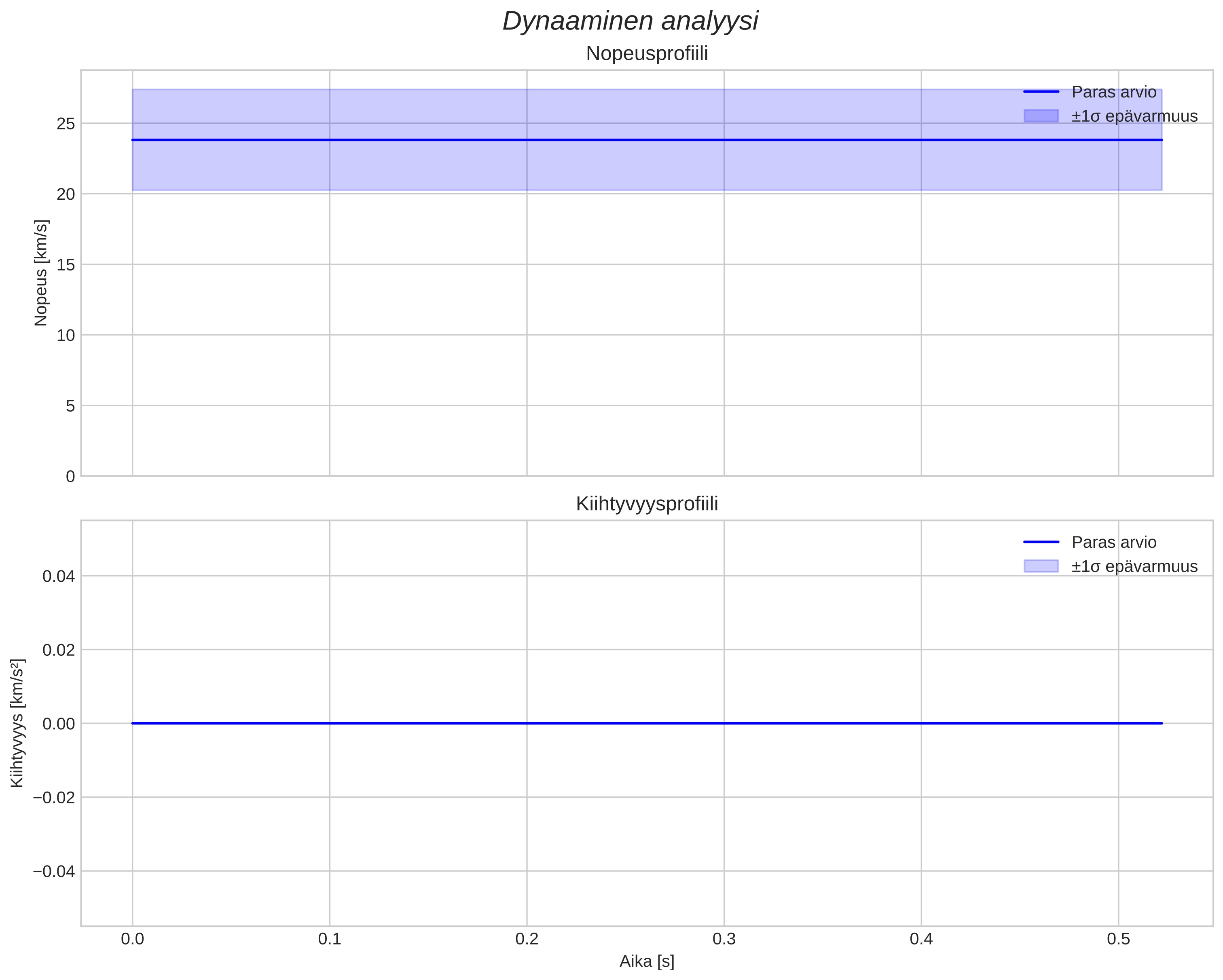Click the 0.3 tick on time axis
The image size is (1223, 980).
point(724,939)
